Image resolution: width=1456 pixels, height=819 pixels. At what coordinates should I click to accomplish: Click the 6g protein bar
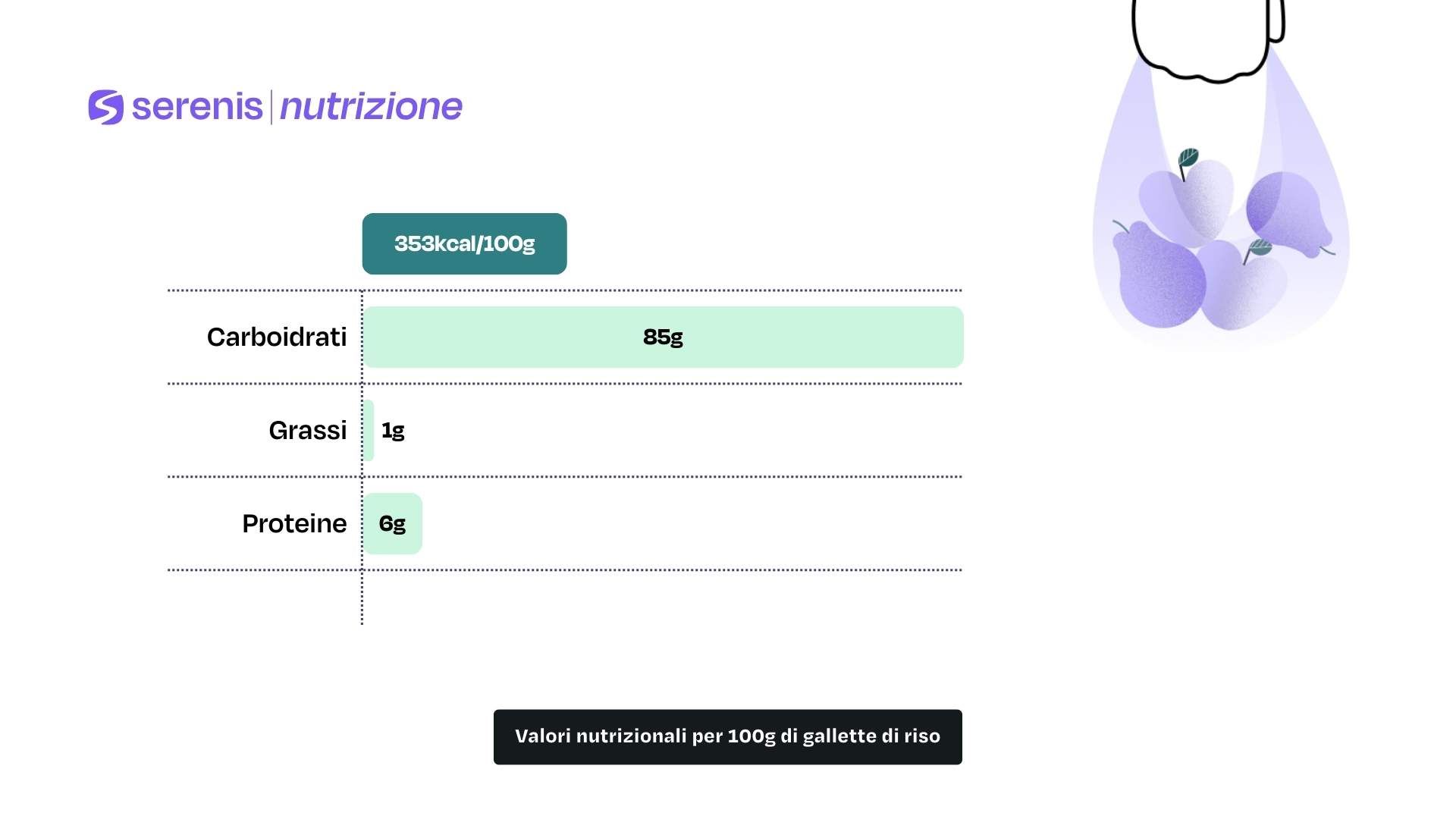393,524
